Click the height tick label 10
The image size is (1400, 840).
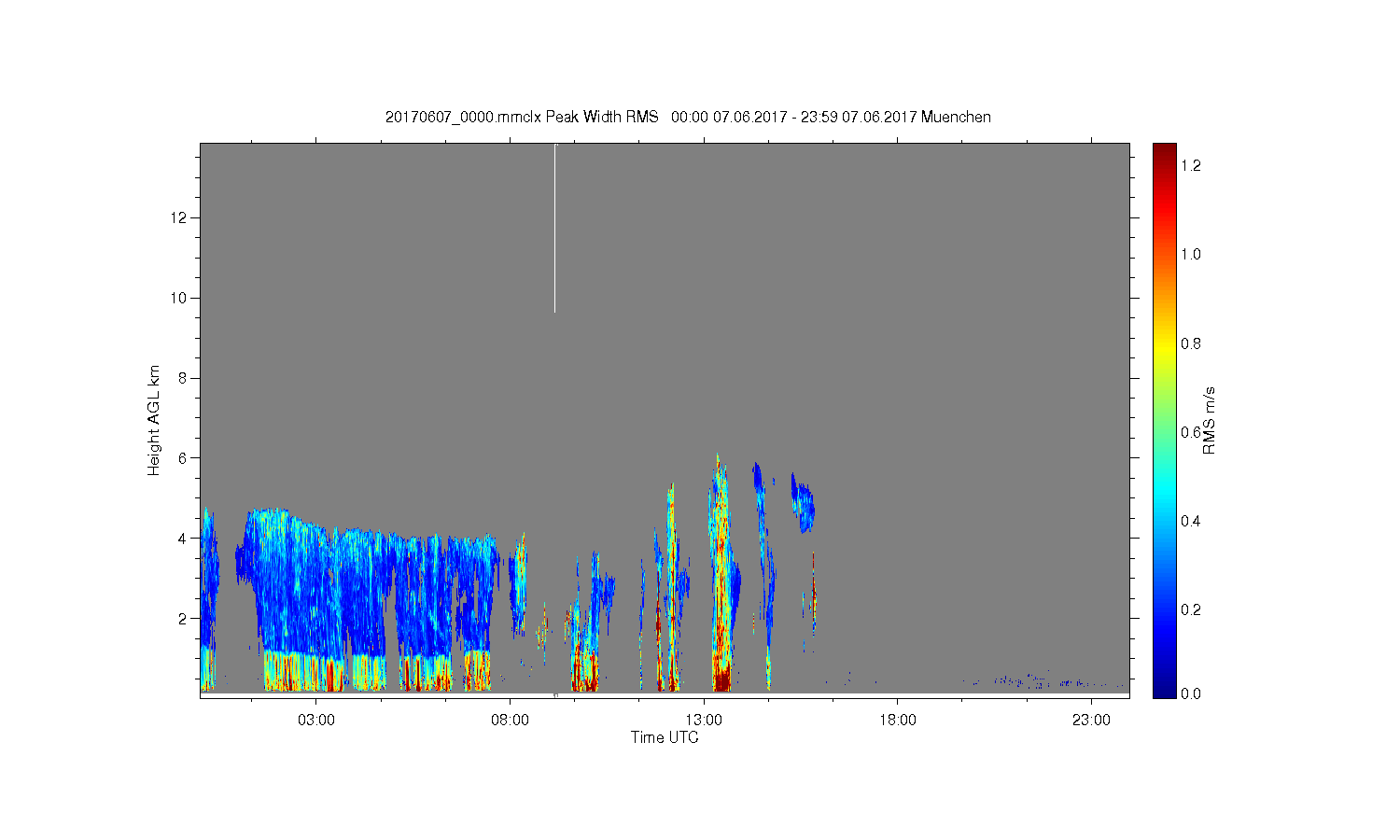tap(180, 298)
